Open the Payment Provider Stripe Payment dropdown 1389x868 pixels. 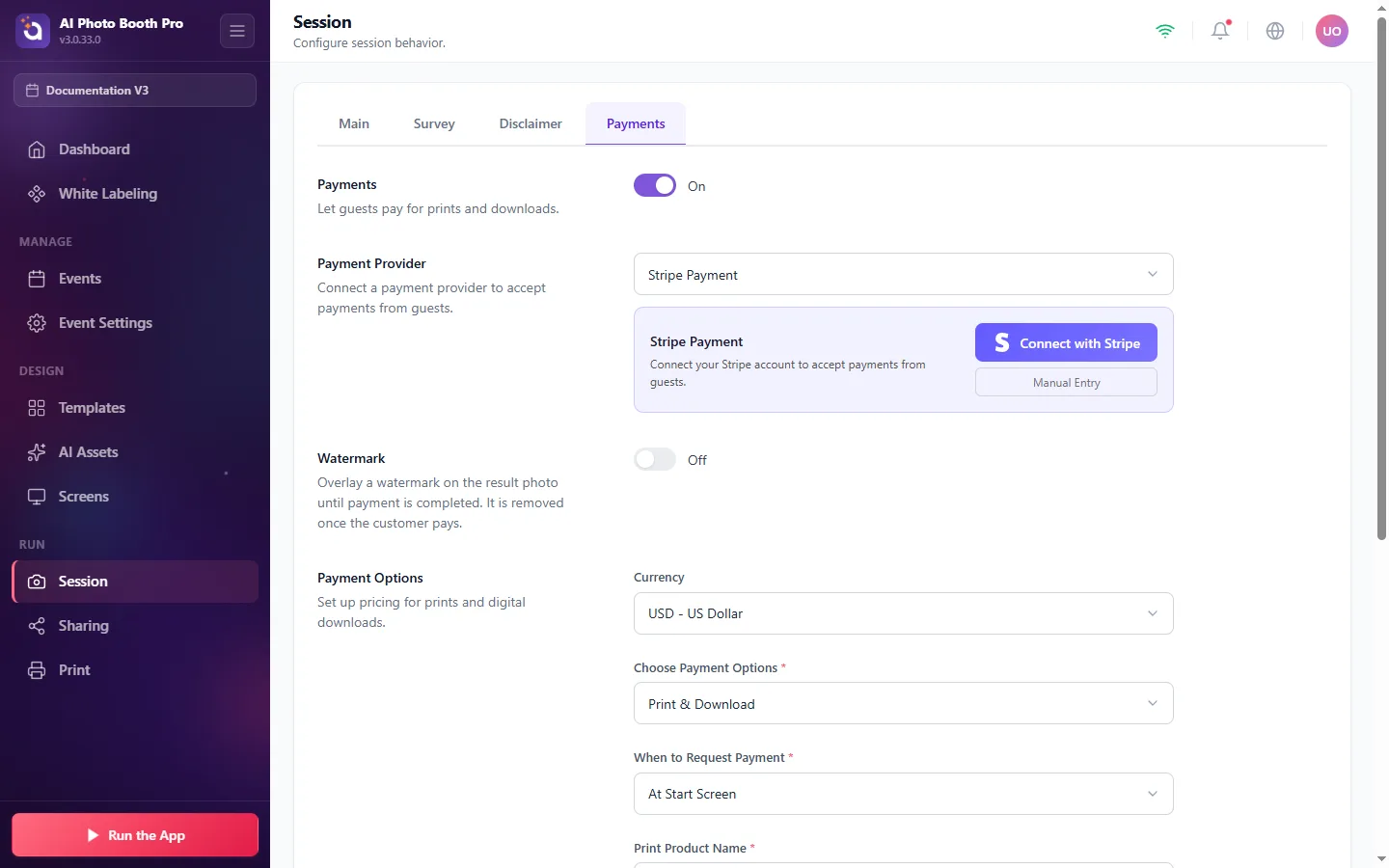click(x=903, y=274)
